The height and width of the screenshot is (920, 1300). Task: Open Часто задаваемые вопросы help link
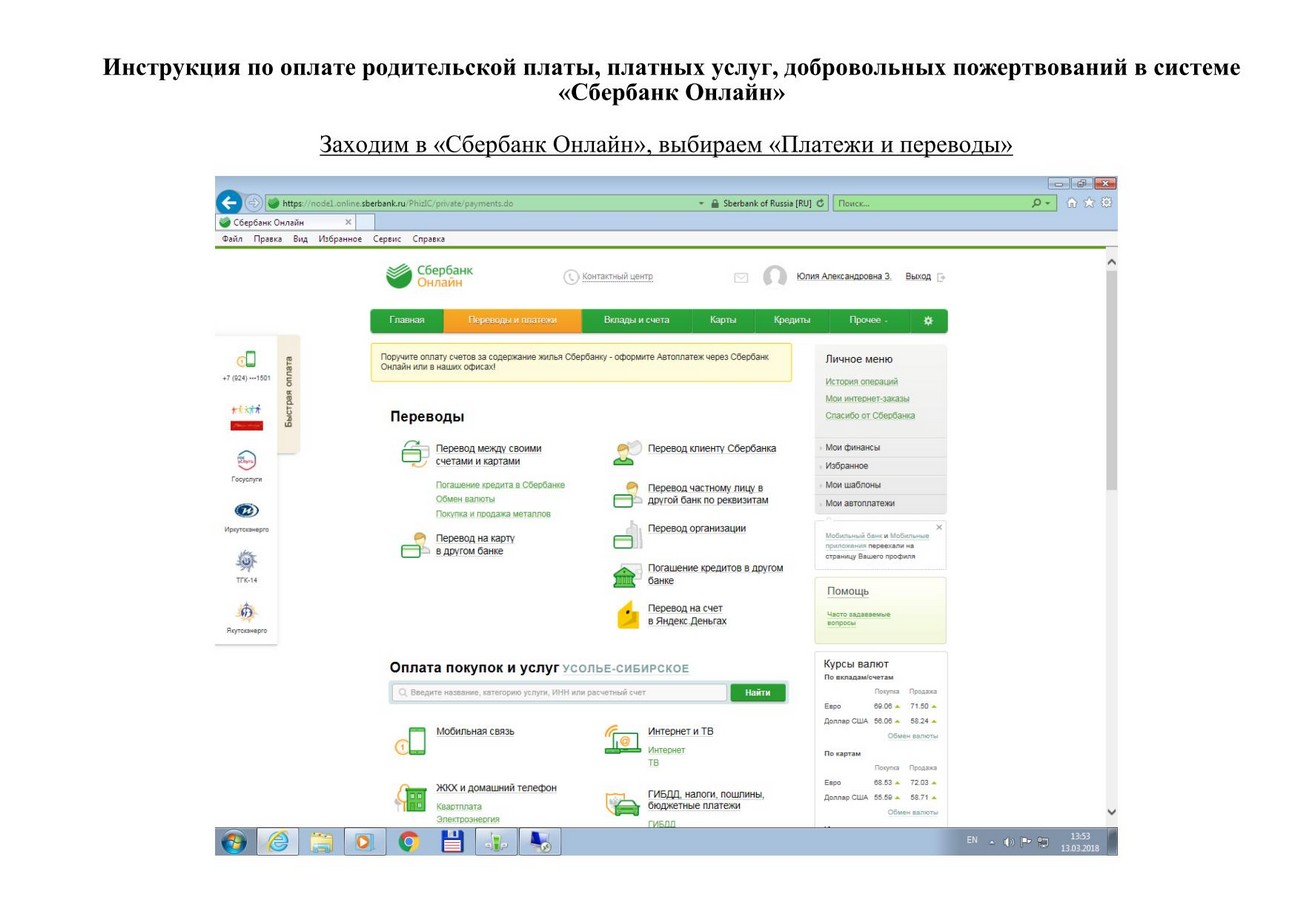858,618
